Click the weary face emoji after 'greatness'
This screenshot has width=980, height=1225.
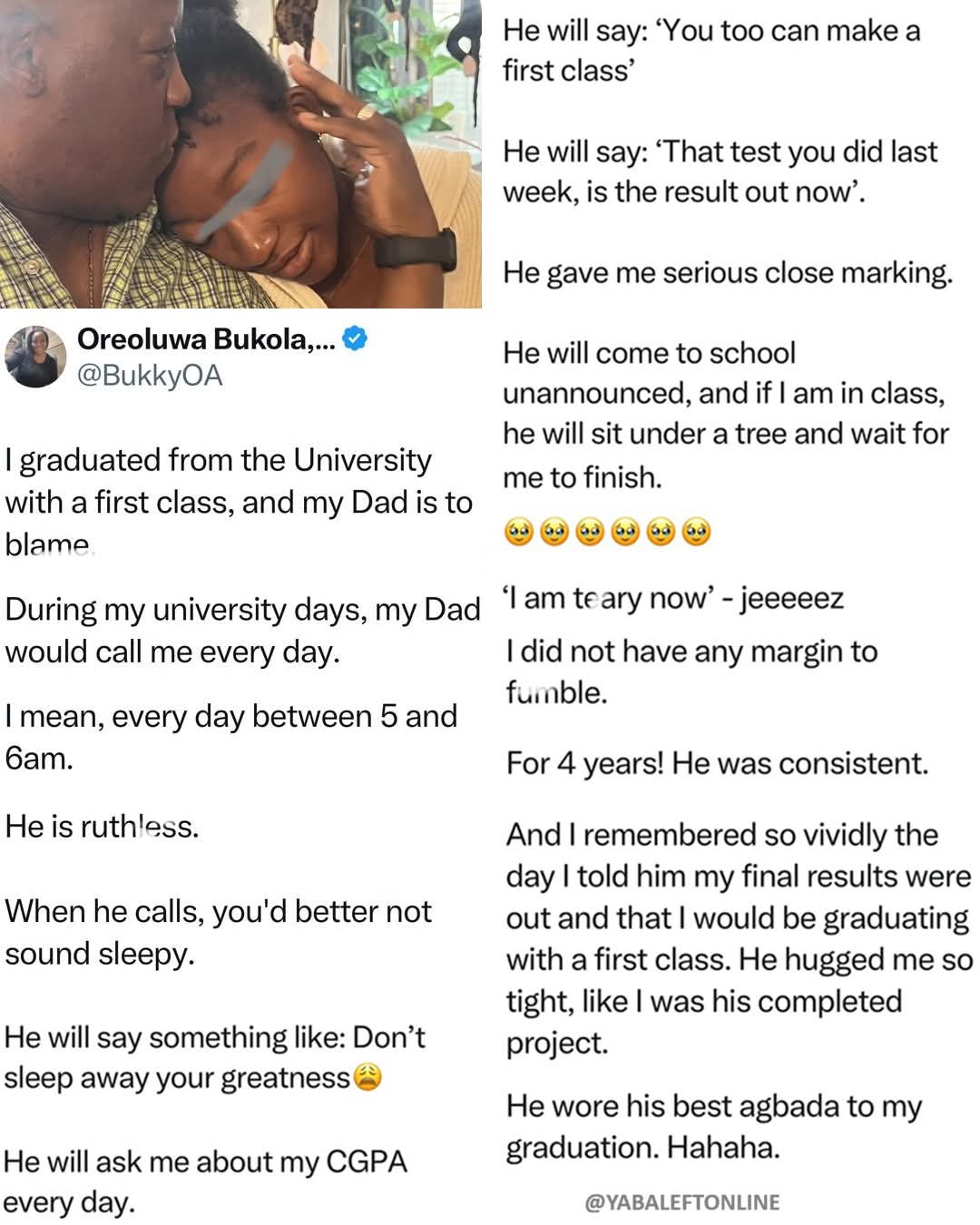coord(367,1078)
